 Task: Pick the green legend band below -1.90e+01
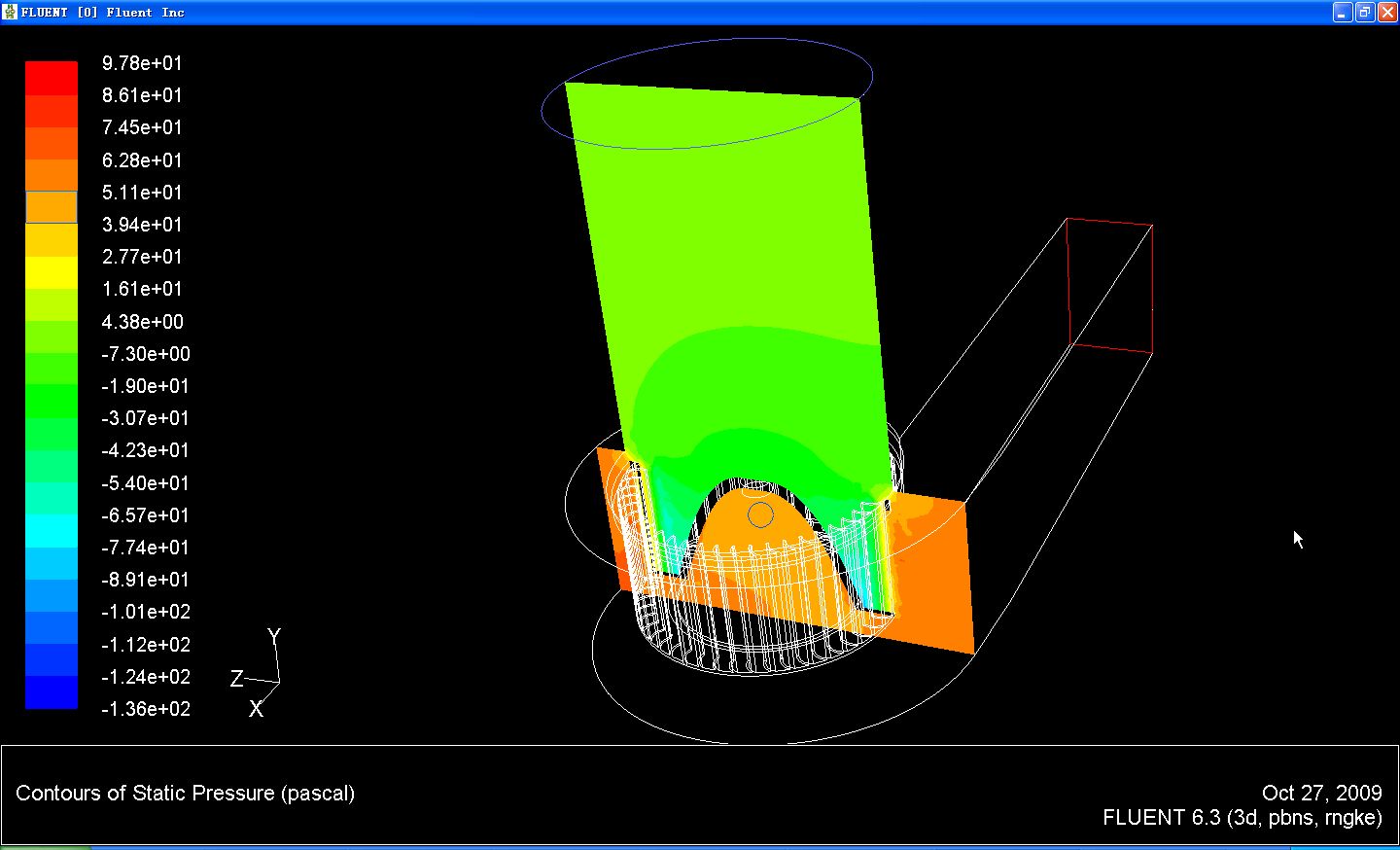(x=52, y=402)
